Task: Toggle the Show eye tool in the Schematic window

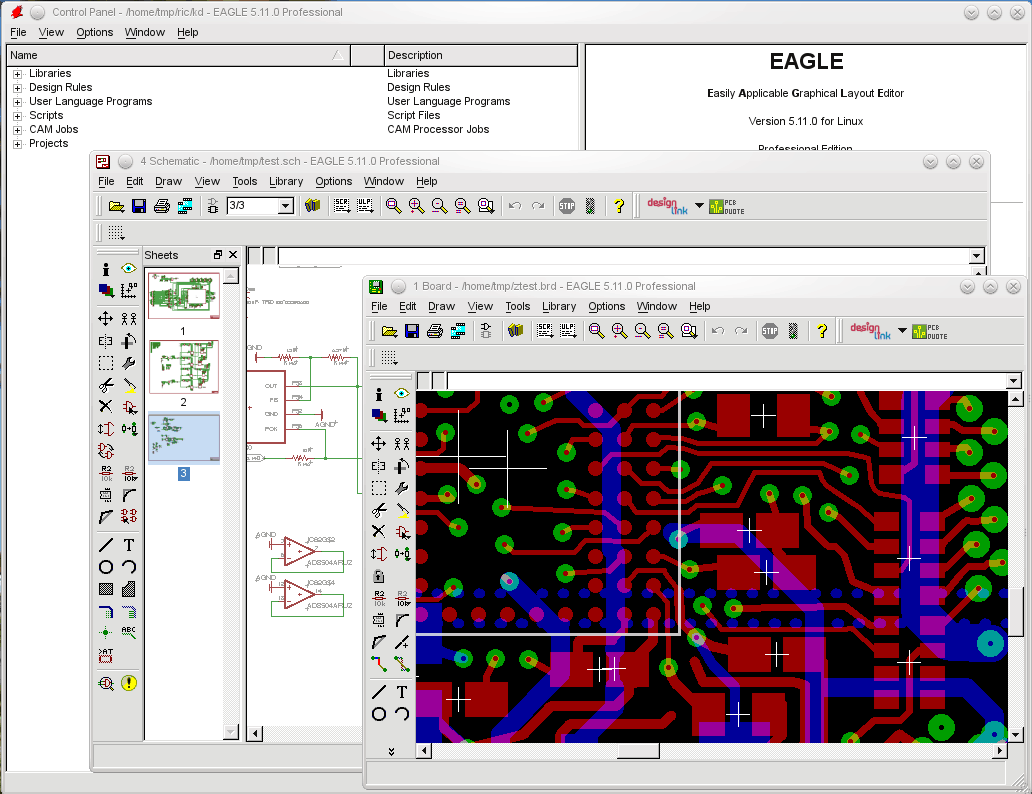Action: [x=129, y=269]
